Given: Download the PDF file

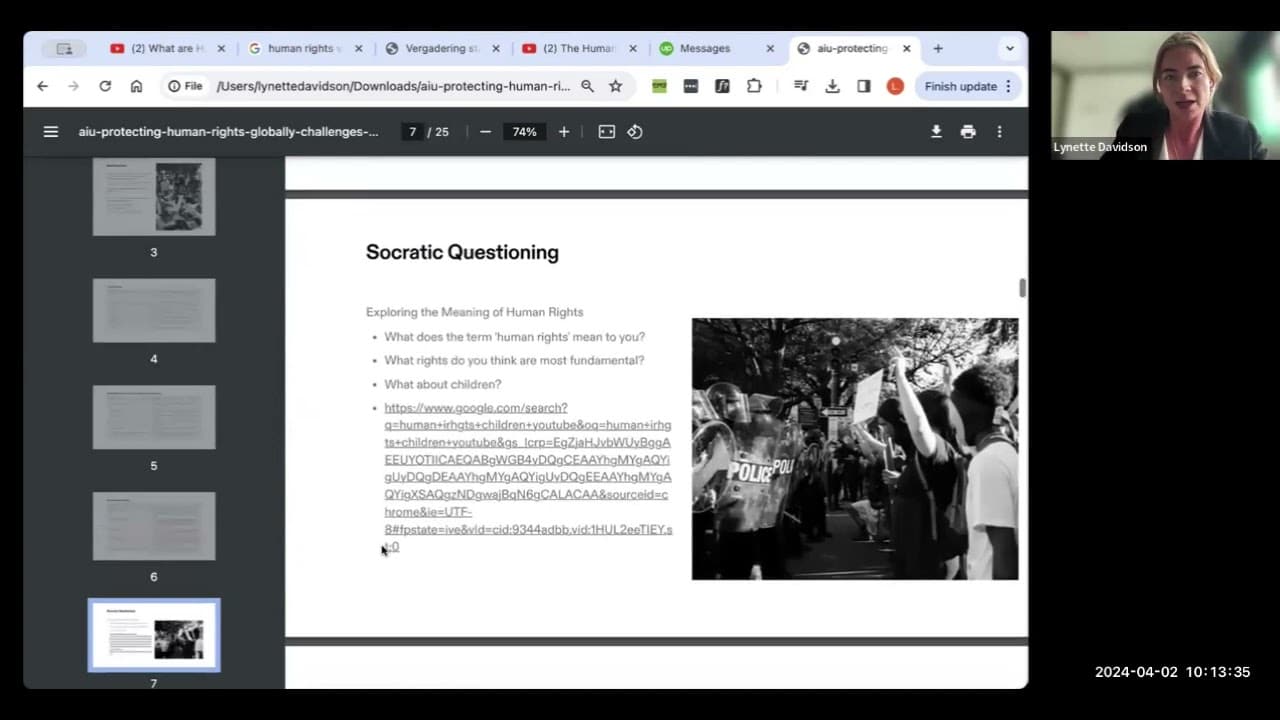Looking at the screenshot, I should pos(936,132).
